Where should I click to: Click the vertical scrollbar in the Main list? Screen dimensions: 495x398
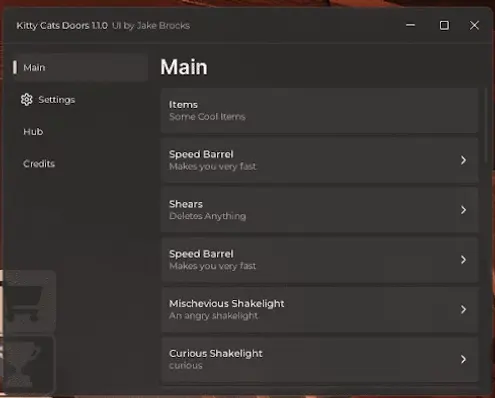coord(486,126)
